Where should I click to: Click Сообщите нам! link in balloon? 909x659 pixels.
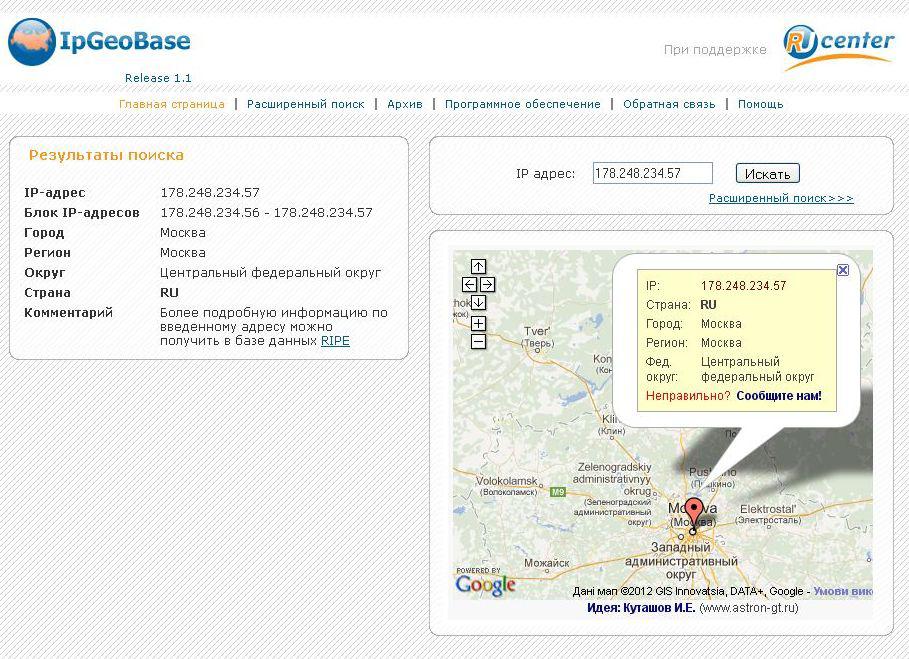click(779, 396)
